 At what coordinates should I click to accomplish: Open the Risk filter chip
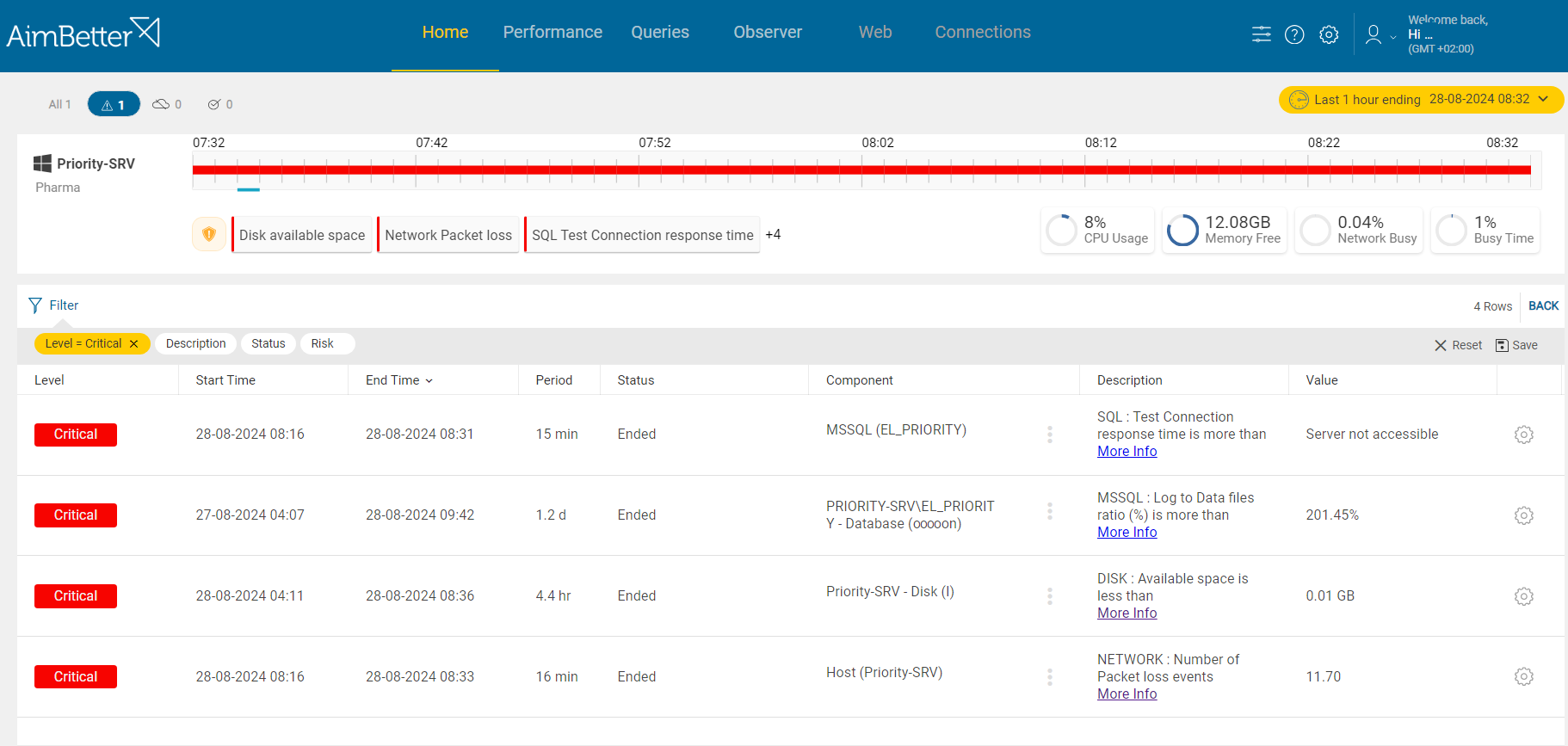[x=327, y=343]
